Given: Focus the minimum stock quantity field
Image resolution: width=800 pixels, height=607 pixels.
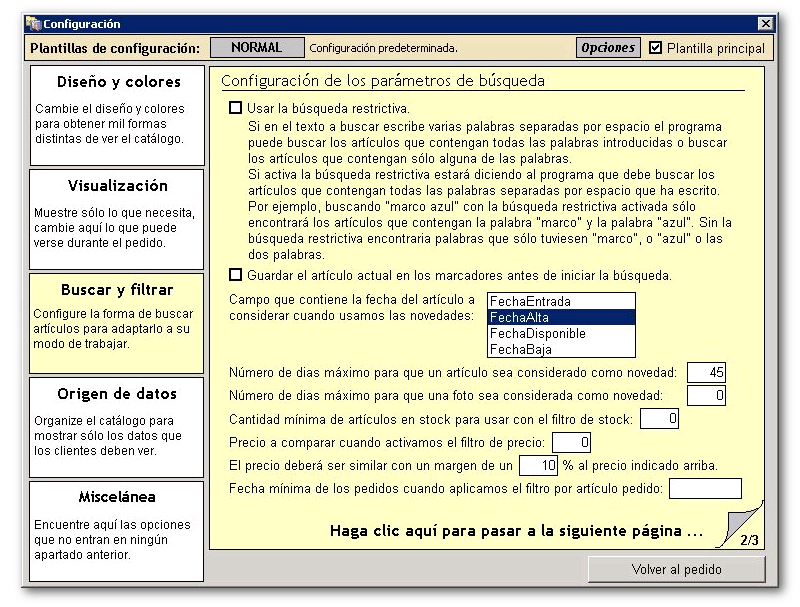Looking at the screenshot, I should point(659,419).
